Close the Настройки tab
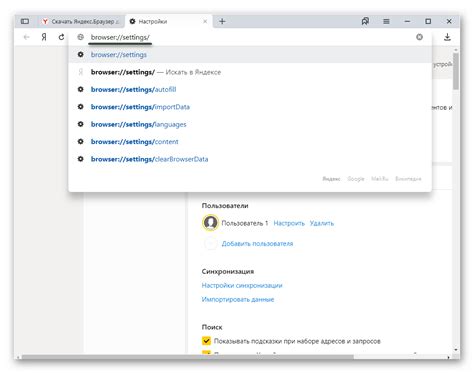This screenshot has height=373, width=474. (205, 21)
